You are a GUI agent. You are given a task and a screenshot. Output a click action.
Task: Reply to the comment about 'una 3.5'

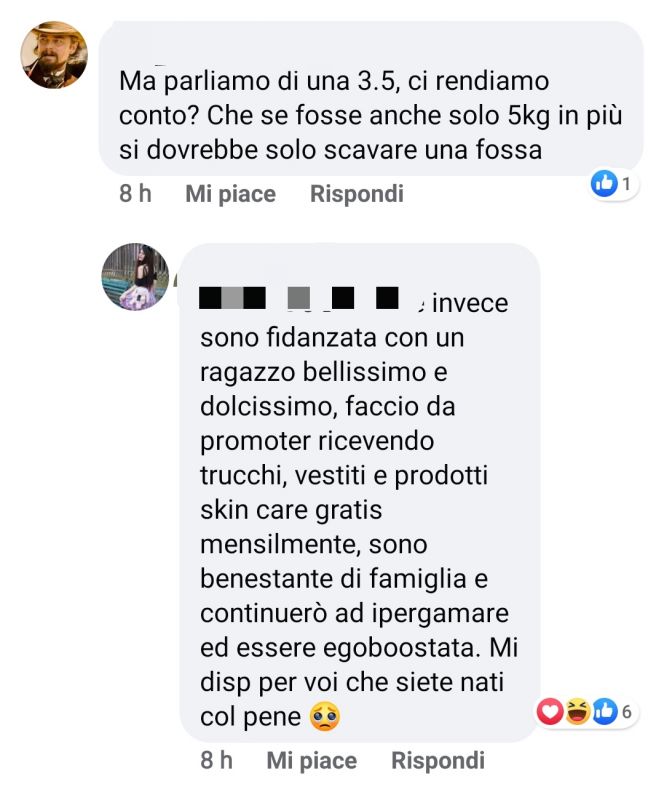click(x=357, y=194)
